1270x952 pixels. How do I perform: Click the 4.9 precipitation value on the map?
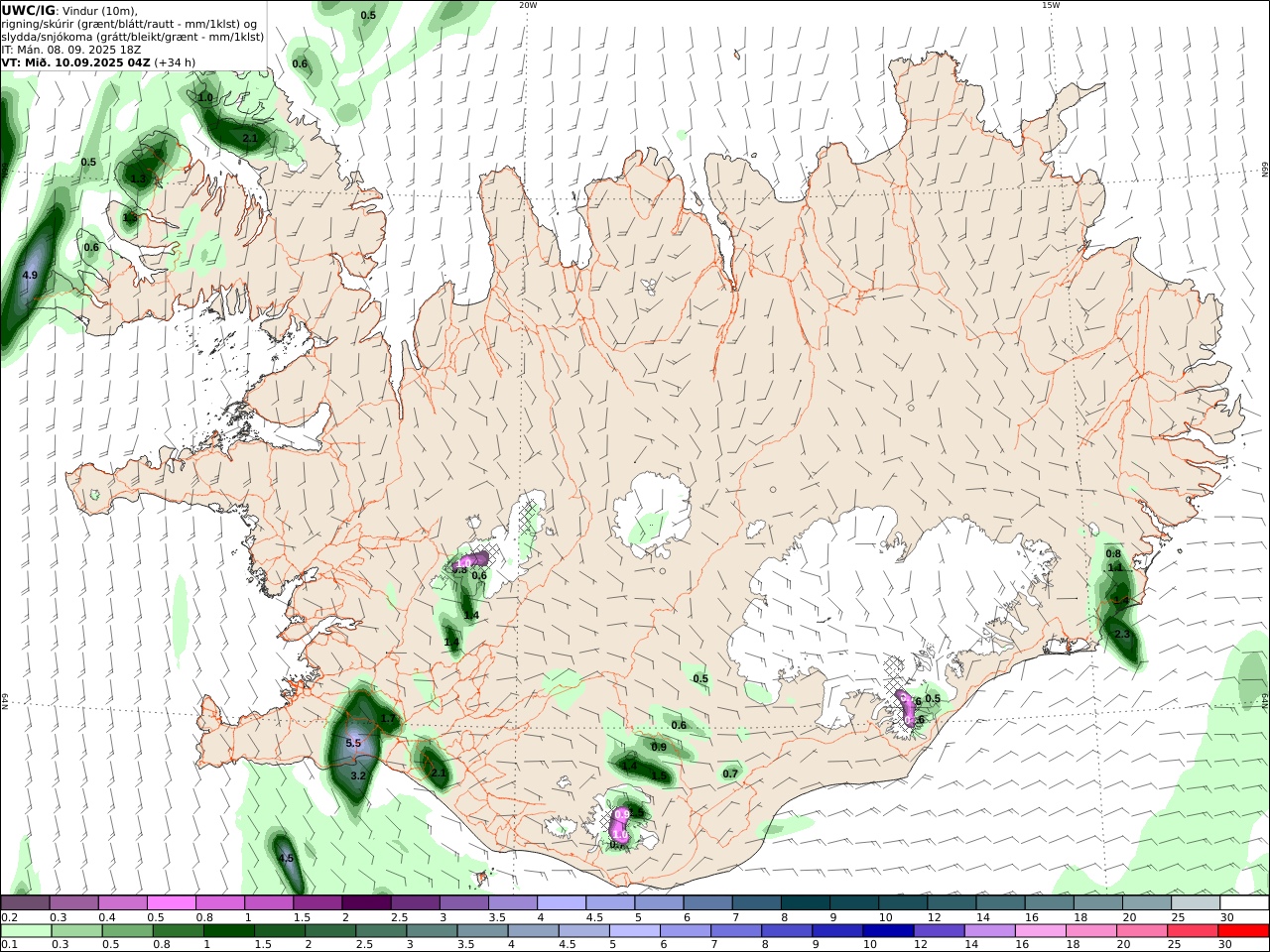tap(29, 276)
